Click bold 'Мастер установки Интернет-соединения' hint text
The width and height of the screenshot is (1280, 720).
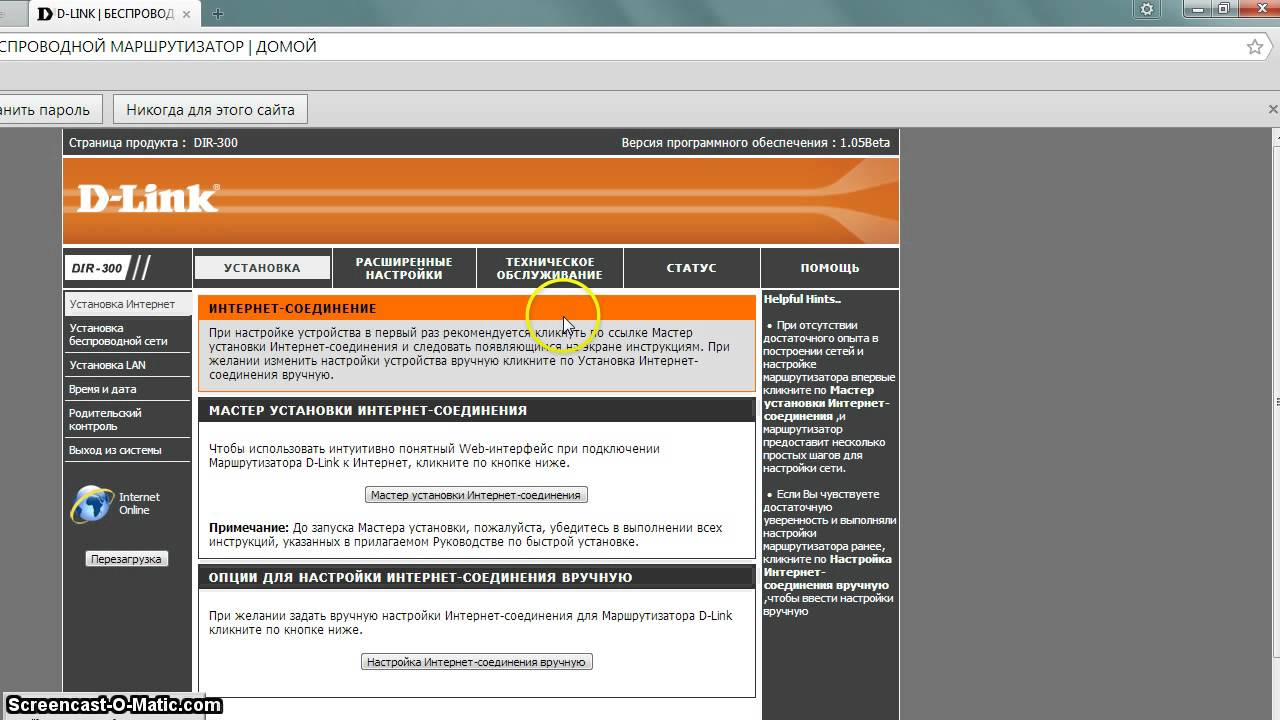tap(826, 403)
